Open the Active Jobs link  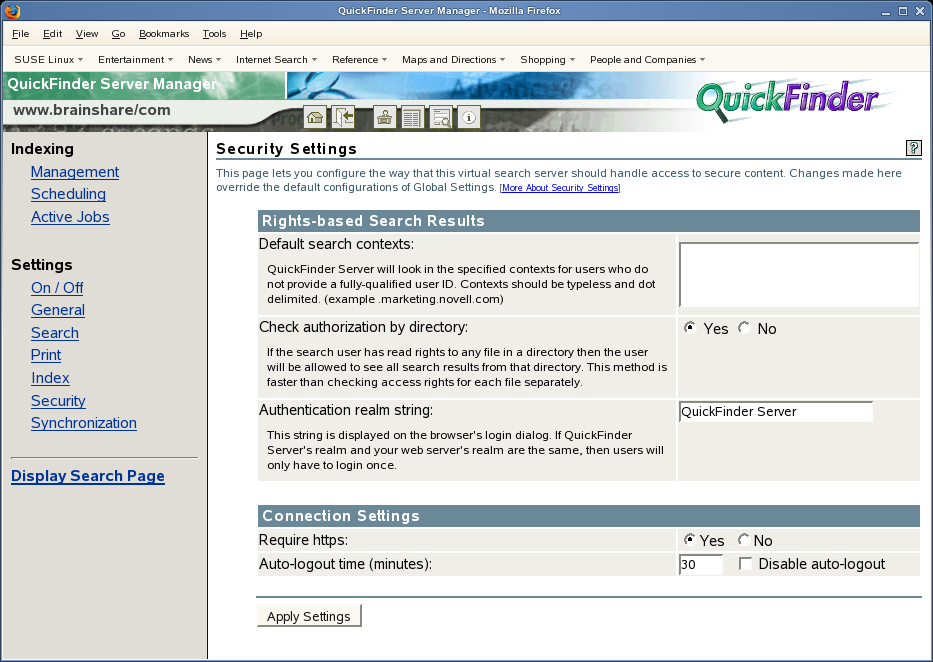click(70, 217)
